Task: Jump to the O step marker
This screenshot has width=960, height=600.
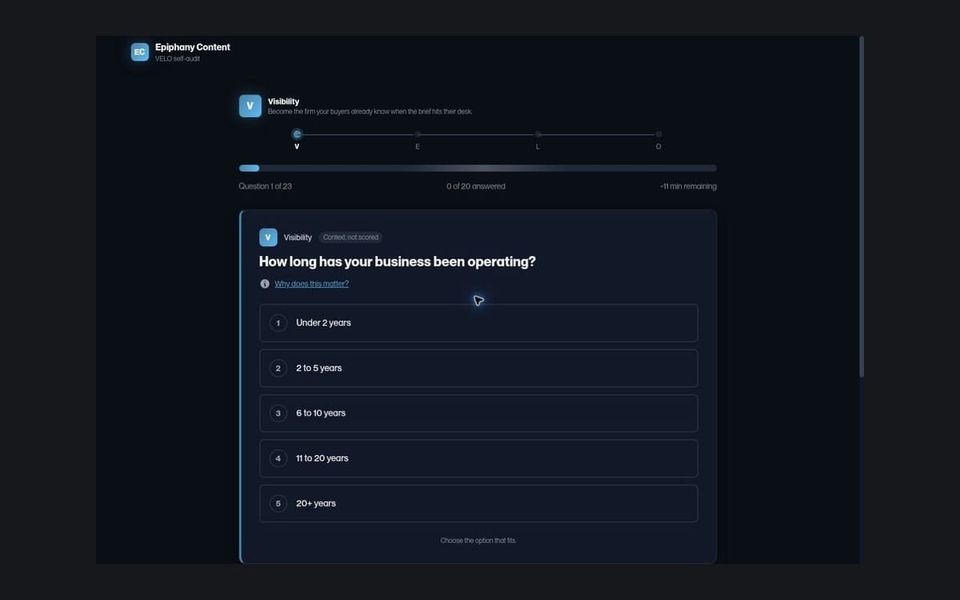Action: [x=659, y=134]
